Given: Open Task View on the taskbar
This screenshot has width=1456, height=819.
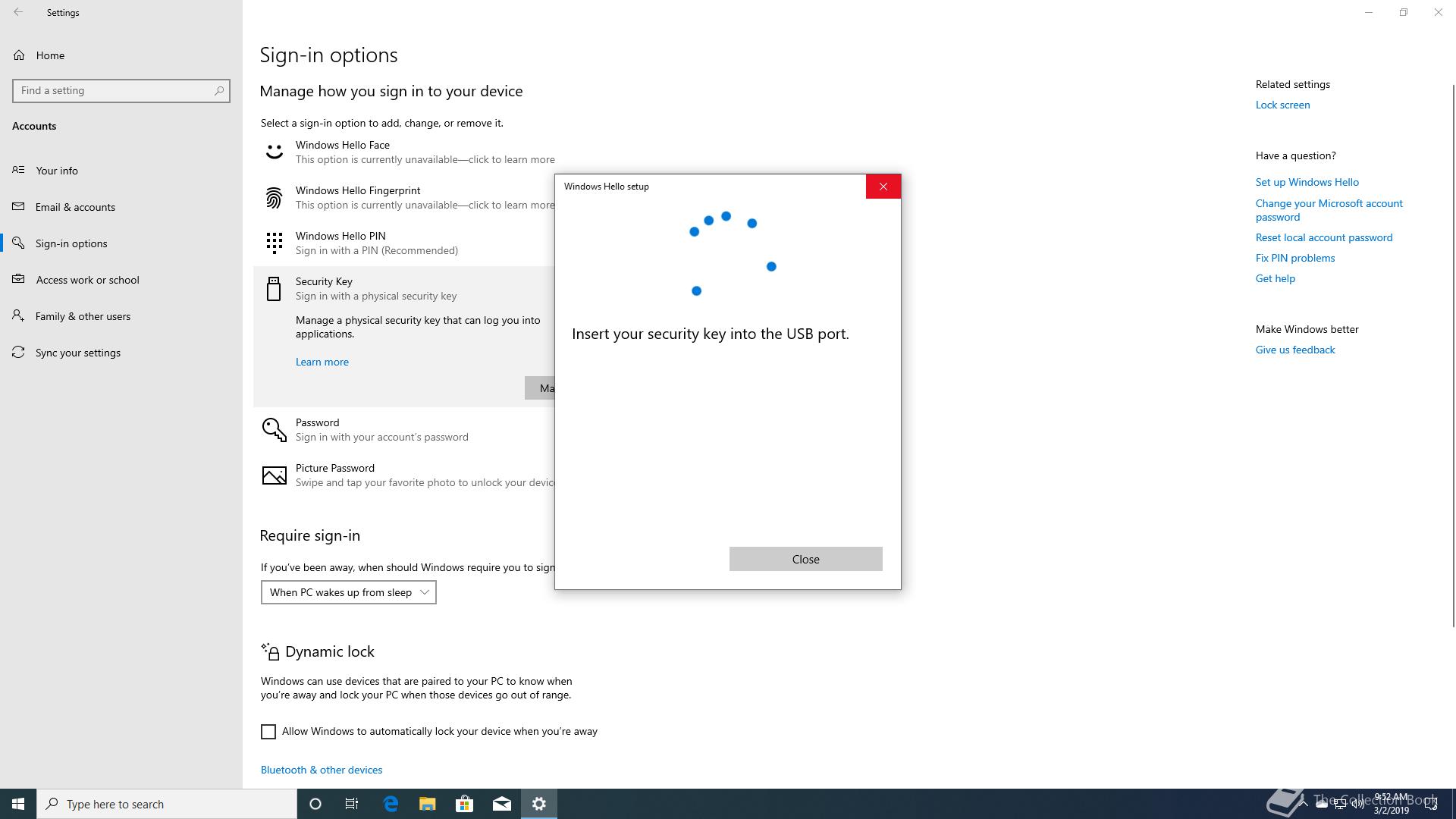Looking at the screenshot, I should pyautogui.click(x=352, y=804).
